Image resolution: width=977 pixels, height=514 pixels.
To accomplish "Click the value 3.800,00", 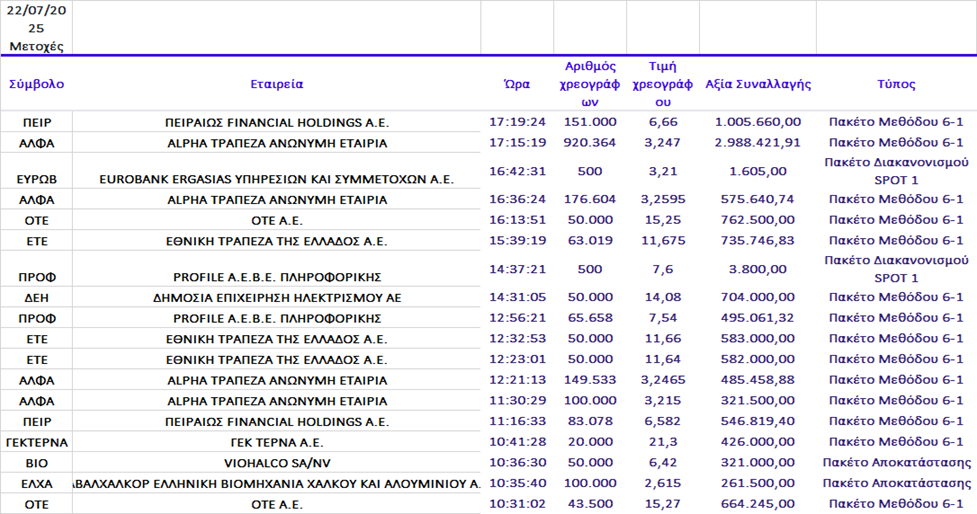I will tap(758, 269).
